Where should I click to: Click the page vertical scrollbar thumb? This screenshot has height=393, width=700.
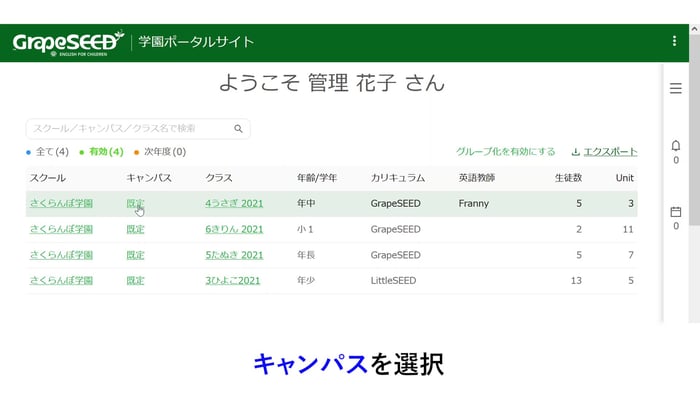pyautogui.click(x=694, y=130)
